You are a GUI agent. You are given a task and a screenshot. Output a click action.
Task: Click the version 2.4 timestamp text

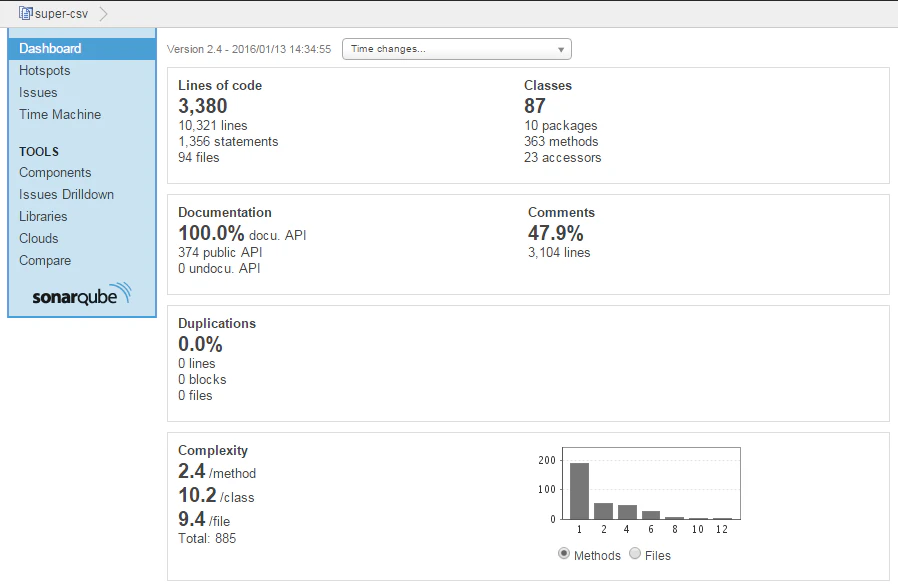pos(249,49)
